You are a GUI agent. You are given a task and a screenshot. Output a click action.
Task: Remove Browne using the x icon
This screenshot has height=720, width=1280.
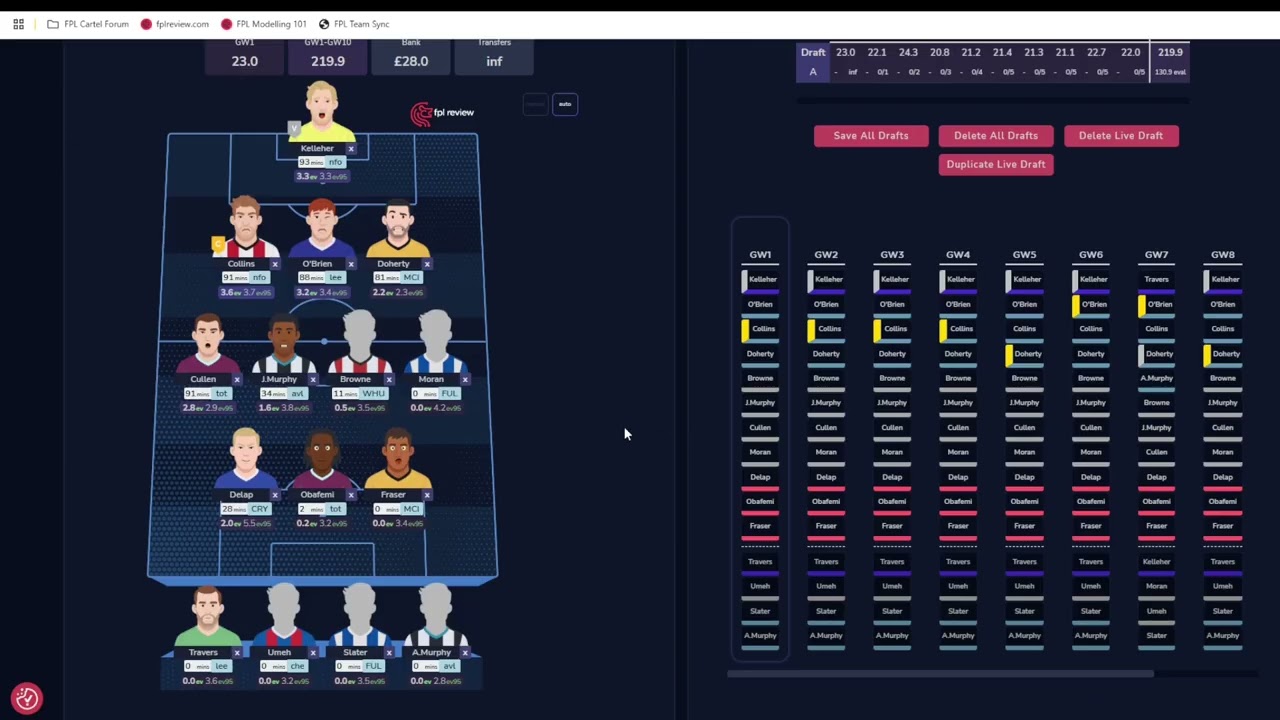pyautogui.click(x=389, y=380)
